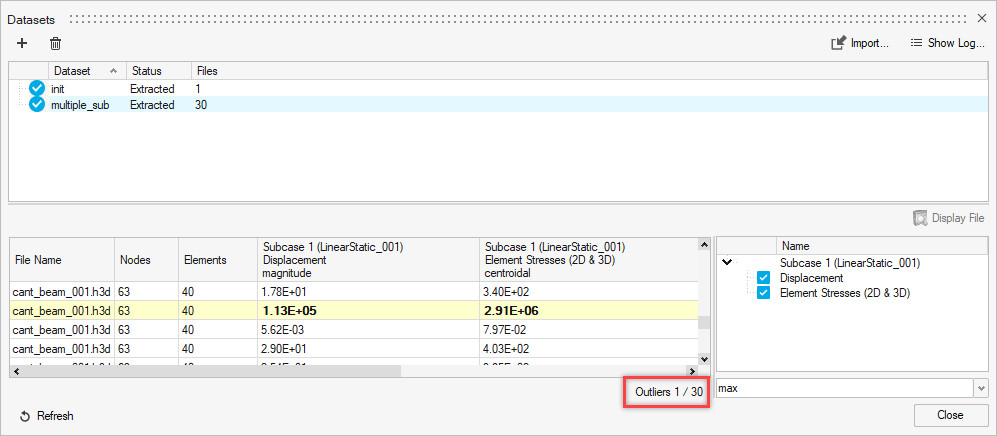Uncheck the Displacement checkbox
Viewport: 997px width, 436px height.
pos(764,278)
